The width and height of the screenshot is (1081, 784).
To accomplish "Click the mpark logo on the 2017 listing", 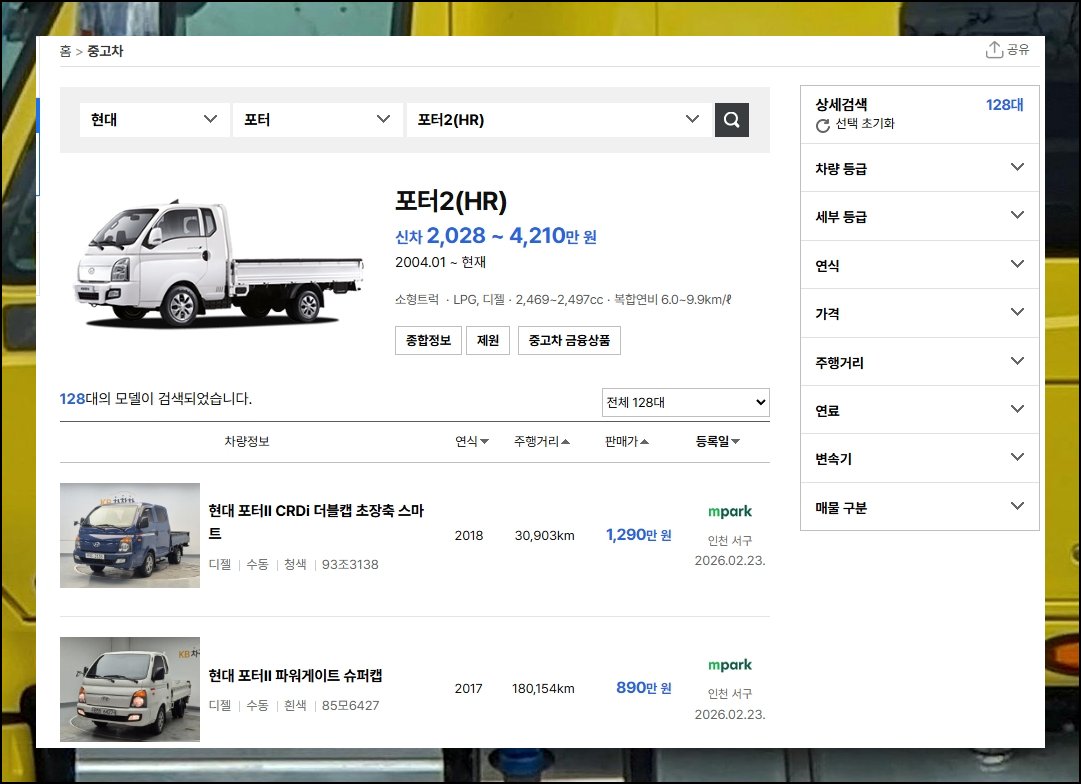I will point(729,665).
